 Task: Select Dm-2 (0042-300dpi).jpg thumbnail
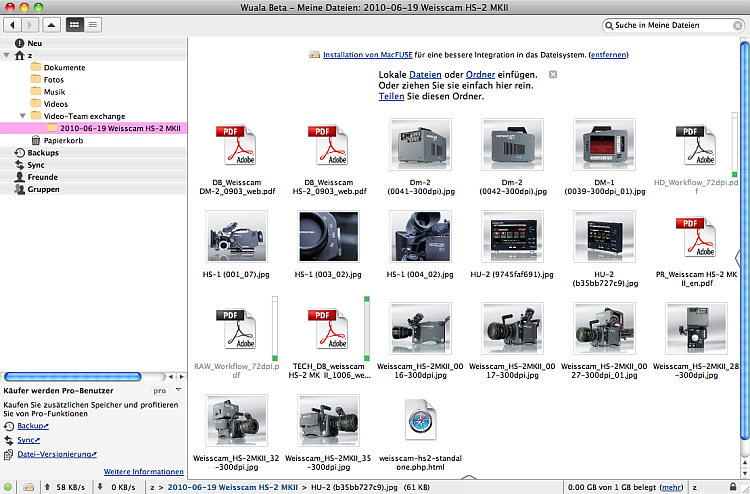[x=512, y=144]
